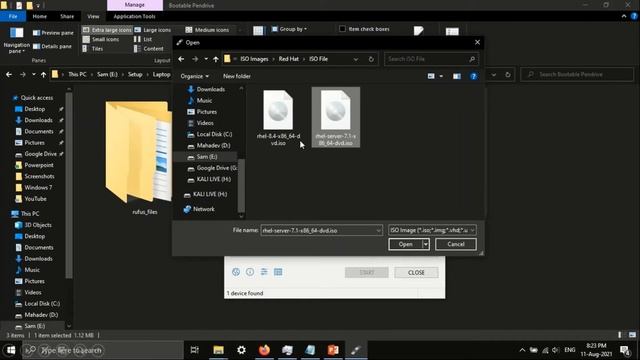Open Application Tools tab
Screen dimensions: 640x360
coord(134,16)
